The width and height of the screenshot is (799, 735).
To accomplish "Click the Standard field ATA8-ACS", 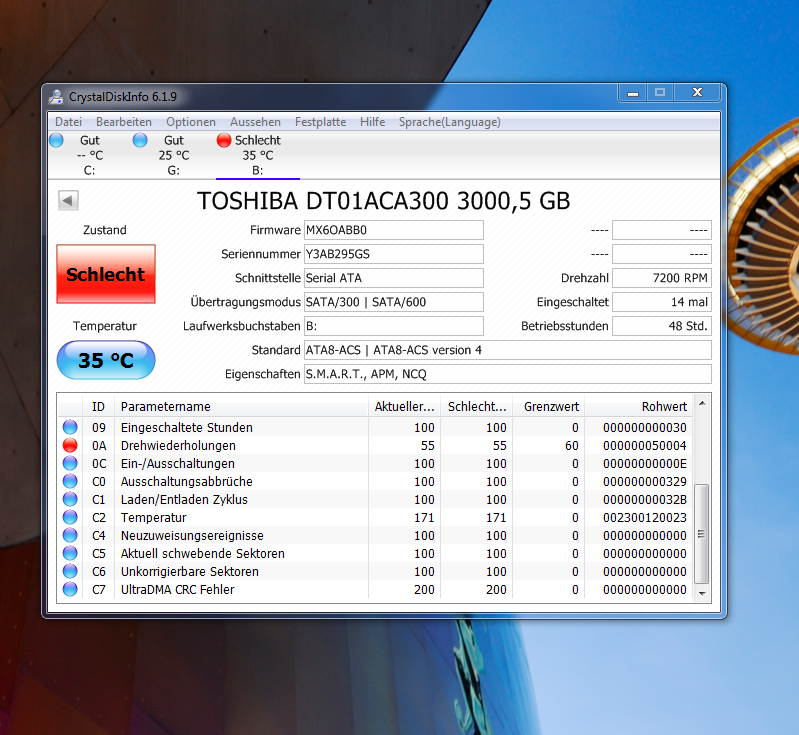I will (508, 350).
